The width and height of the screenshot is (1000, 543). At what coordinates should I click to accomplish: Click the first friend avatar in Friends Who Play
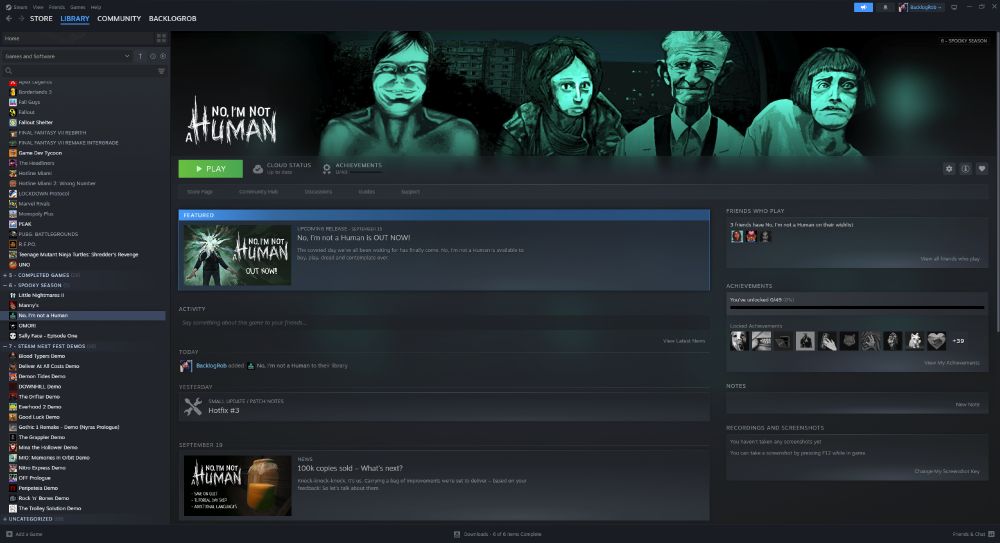click(x=737, y=236)
